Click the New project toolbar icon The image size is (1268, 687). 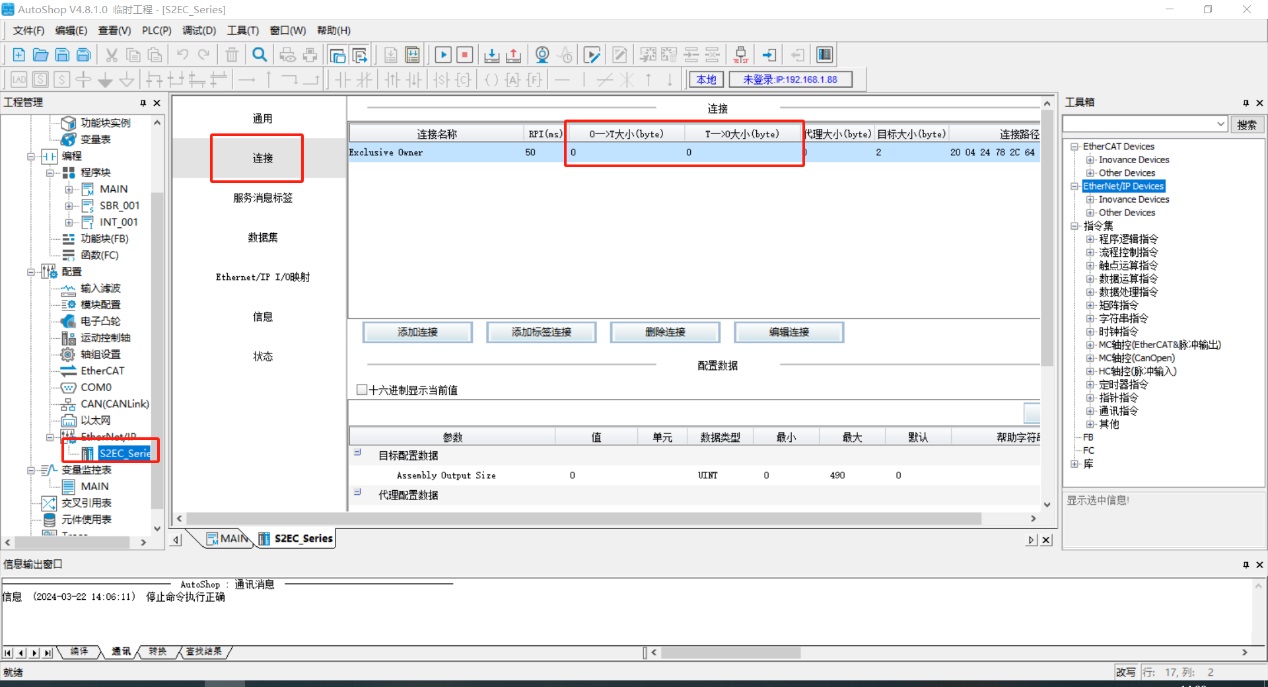pos(18,55)
